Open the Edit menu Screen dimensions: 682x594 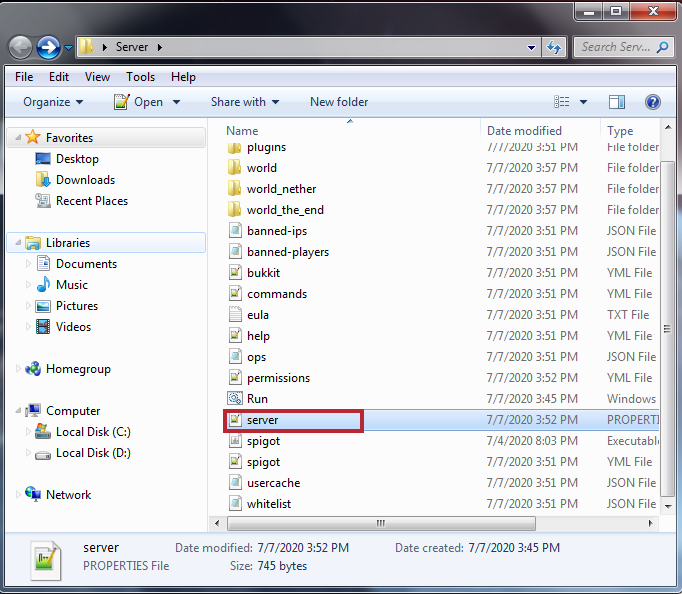[x=59, y=77]
